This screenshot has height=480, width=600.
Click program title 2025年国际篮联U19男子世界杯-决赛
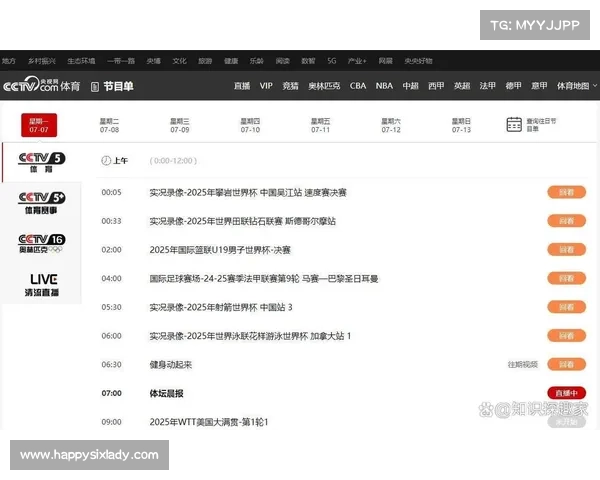220,250
